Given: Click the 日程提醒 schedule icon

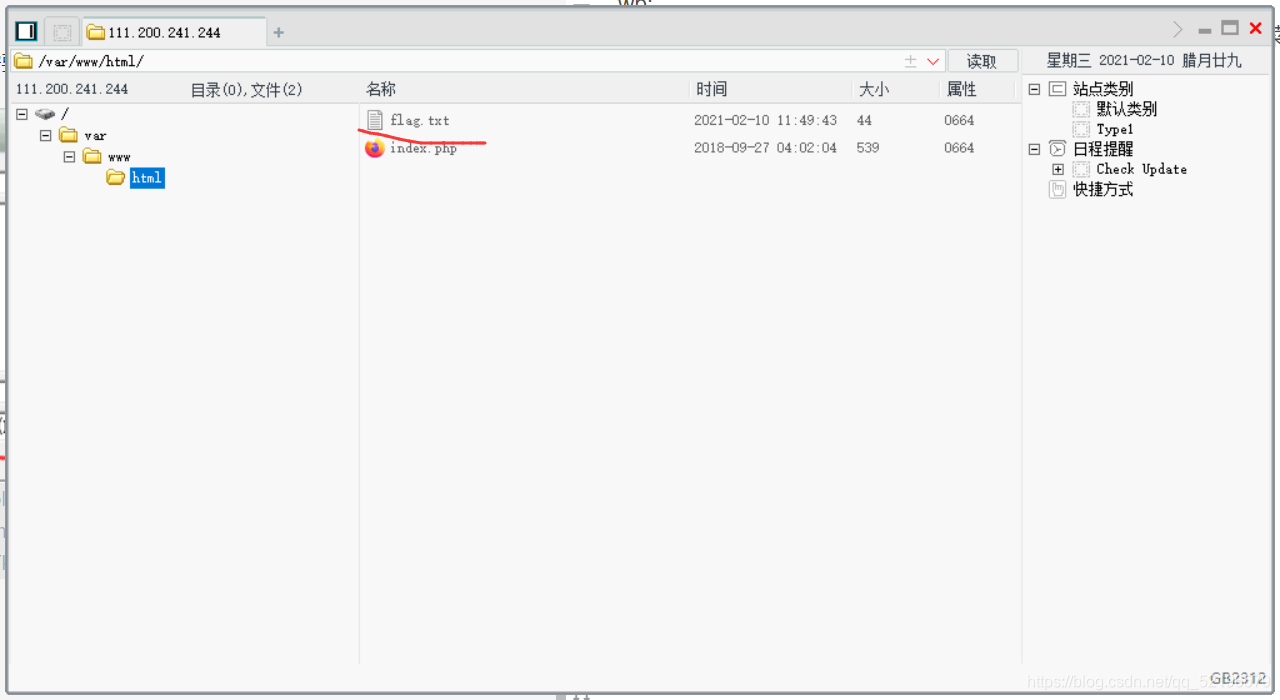Looking at the screenshot, I should [x=1057, y=149].
